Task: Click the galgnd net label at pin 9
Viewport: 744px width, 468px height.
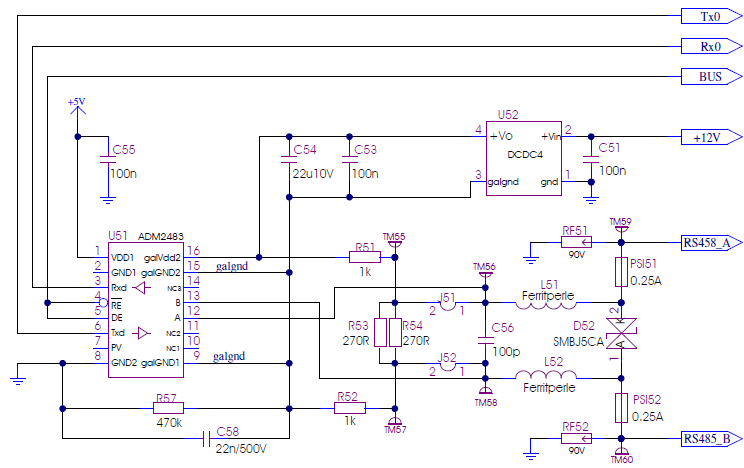Action: pyautogui.click(x=229, y=356)
